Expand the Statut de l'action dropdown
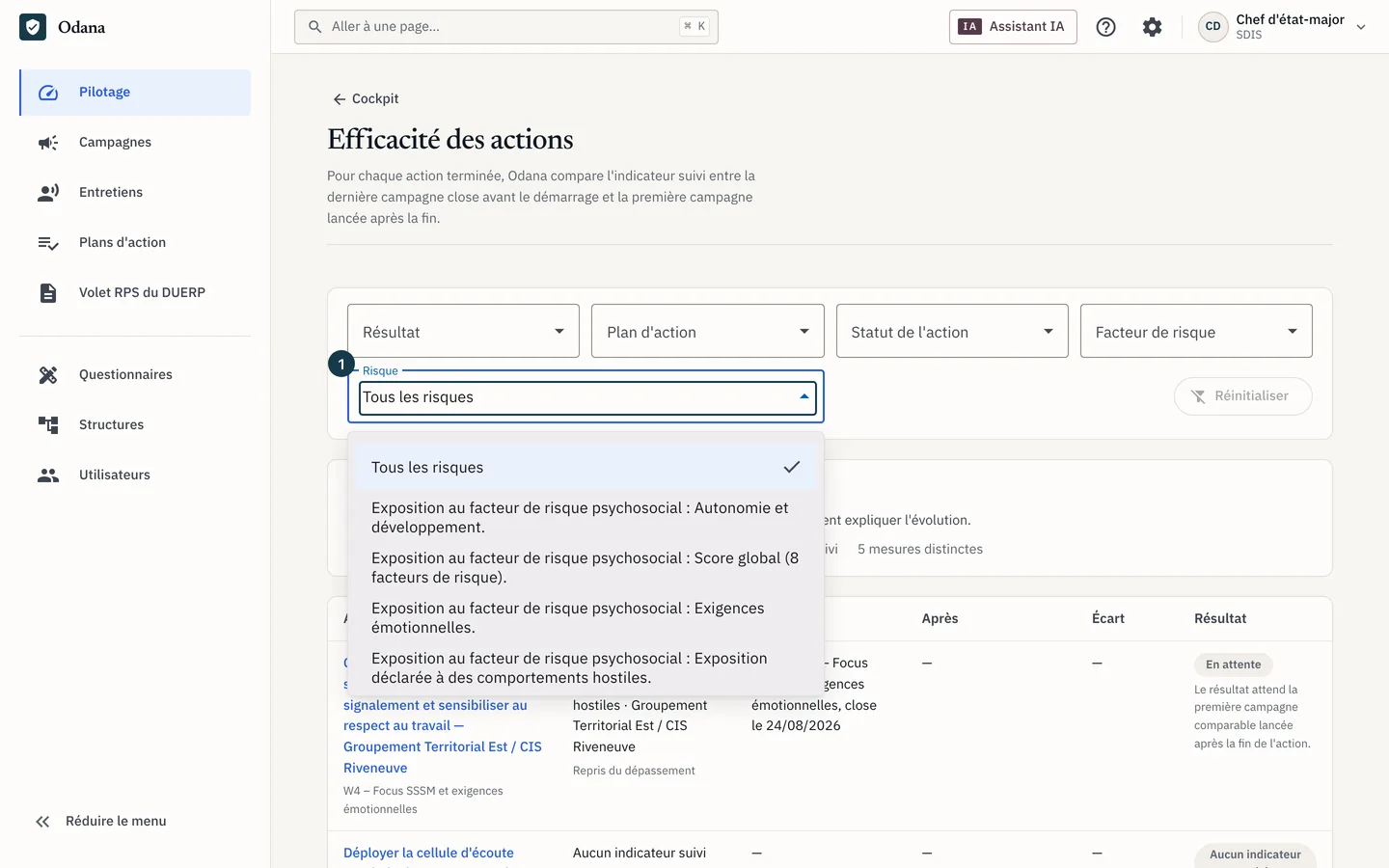1389x868 pixels. [x=952, y=331]
